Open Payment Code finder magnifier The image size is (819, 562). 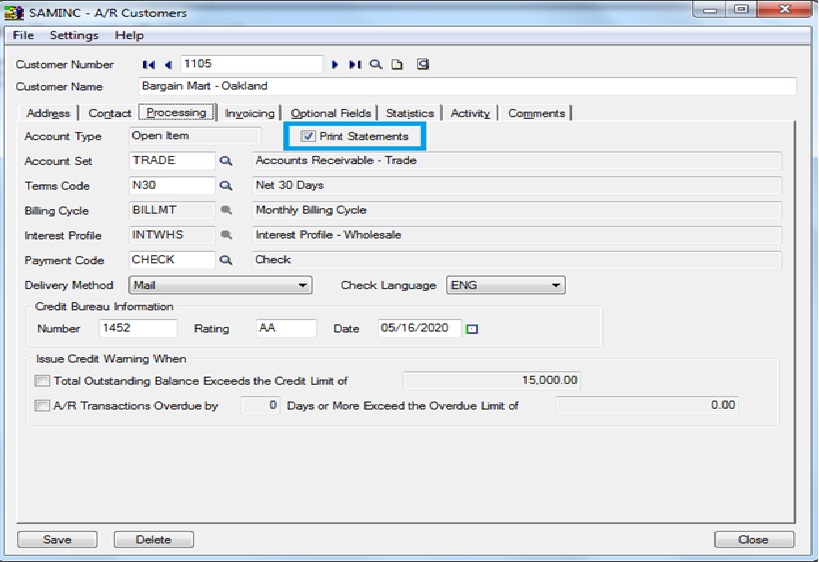click(x=226, y=260)
